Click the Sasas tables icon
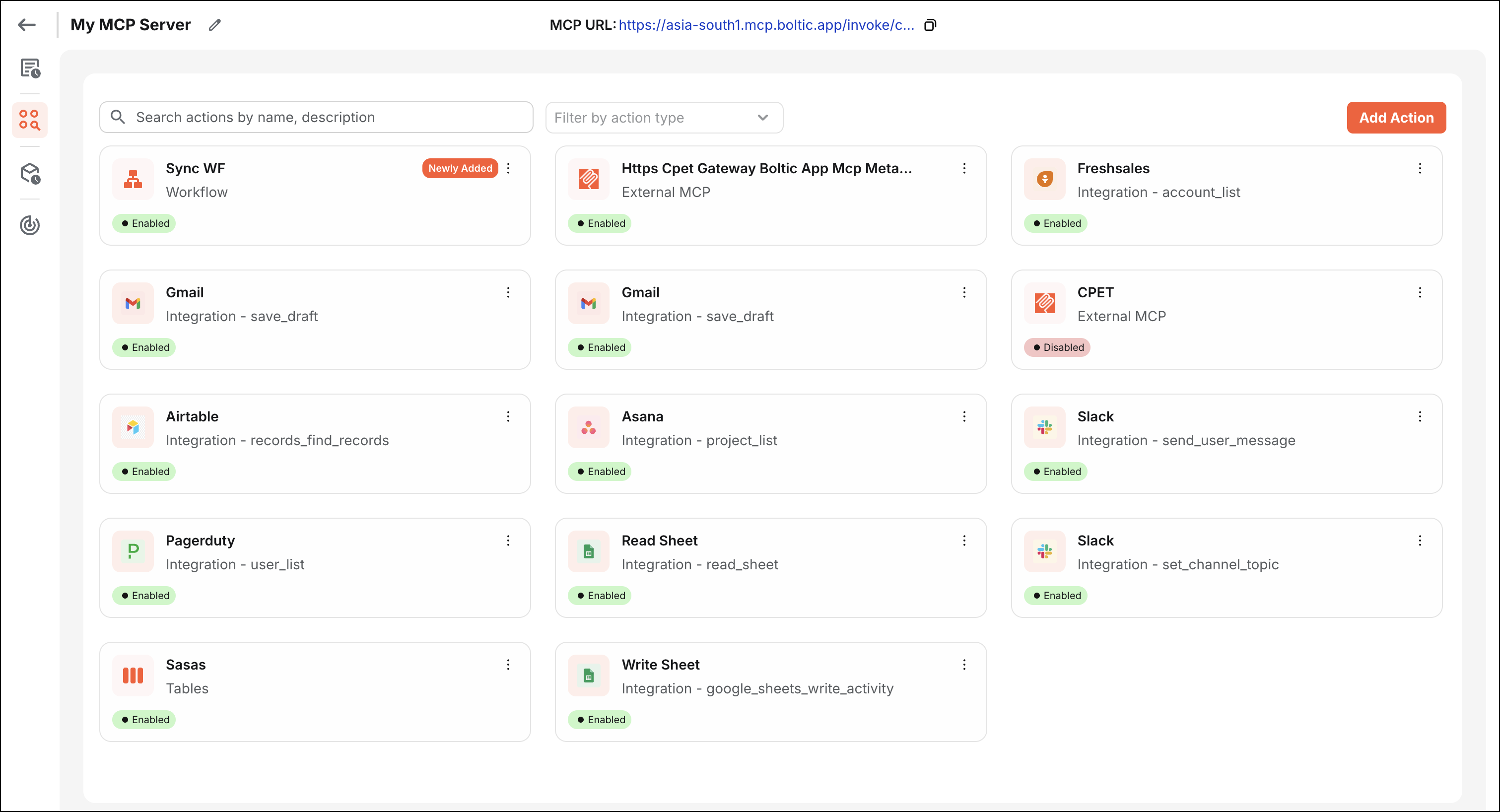The height and width of the screenshot is (812, 1500). point(133,675)
